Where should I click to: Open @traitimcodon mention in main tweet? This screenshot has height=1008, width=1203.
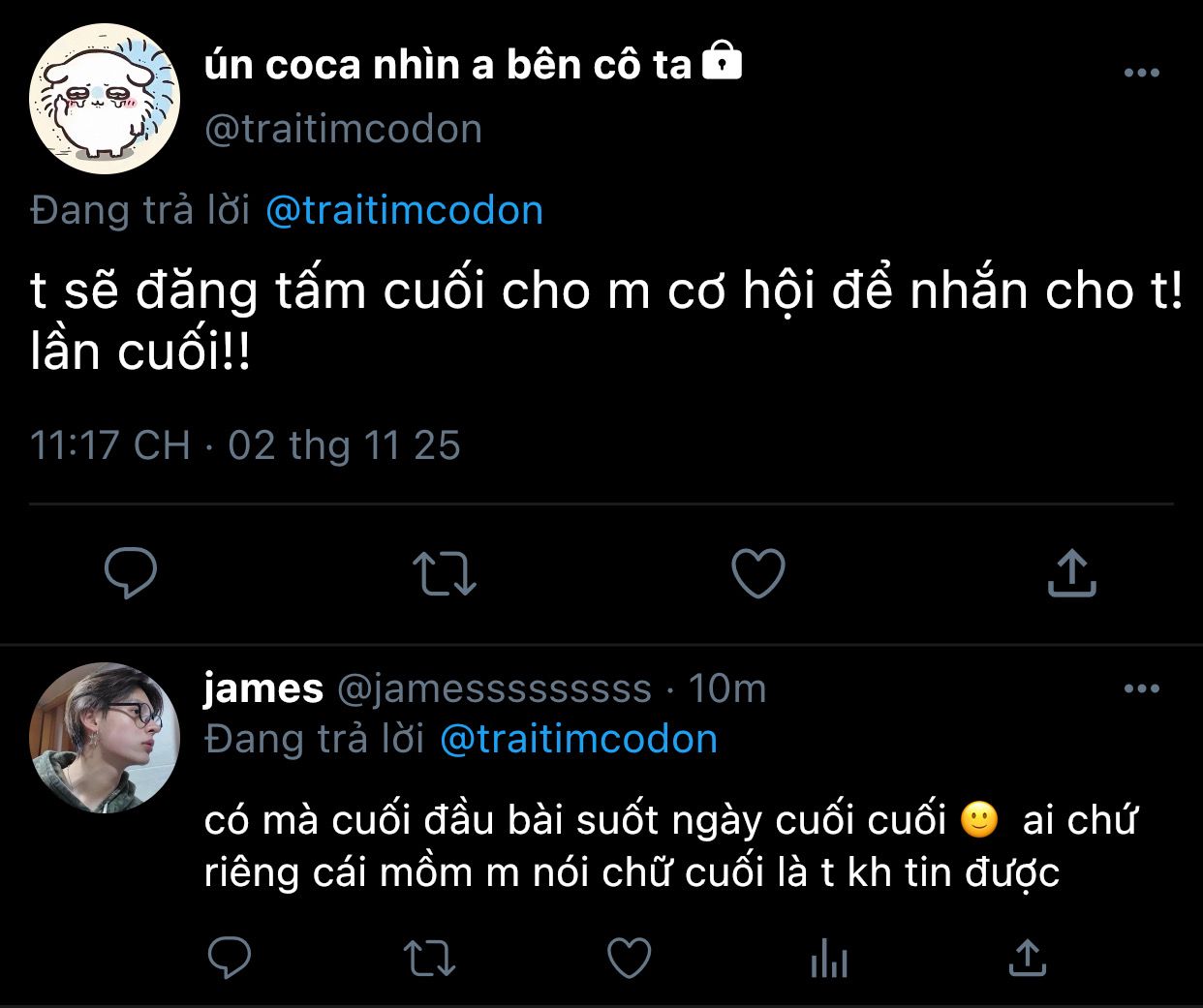404,210
